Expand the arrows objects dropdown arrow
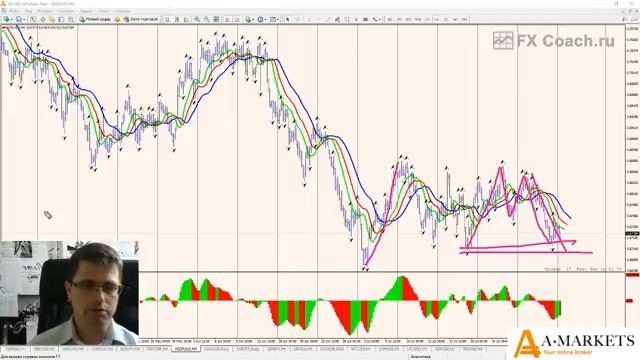The height and width of the screenshot is (360, 640). [x=380, y=19]
